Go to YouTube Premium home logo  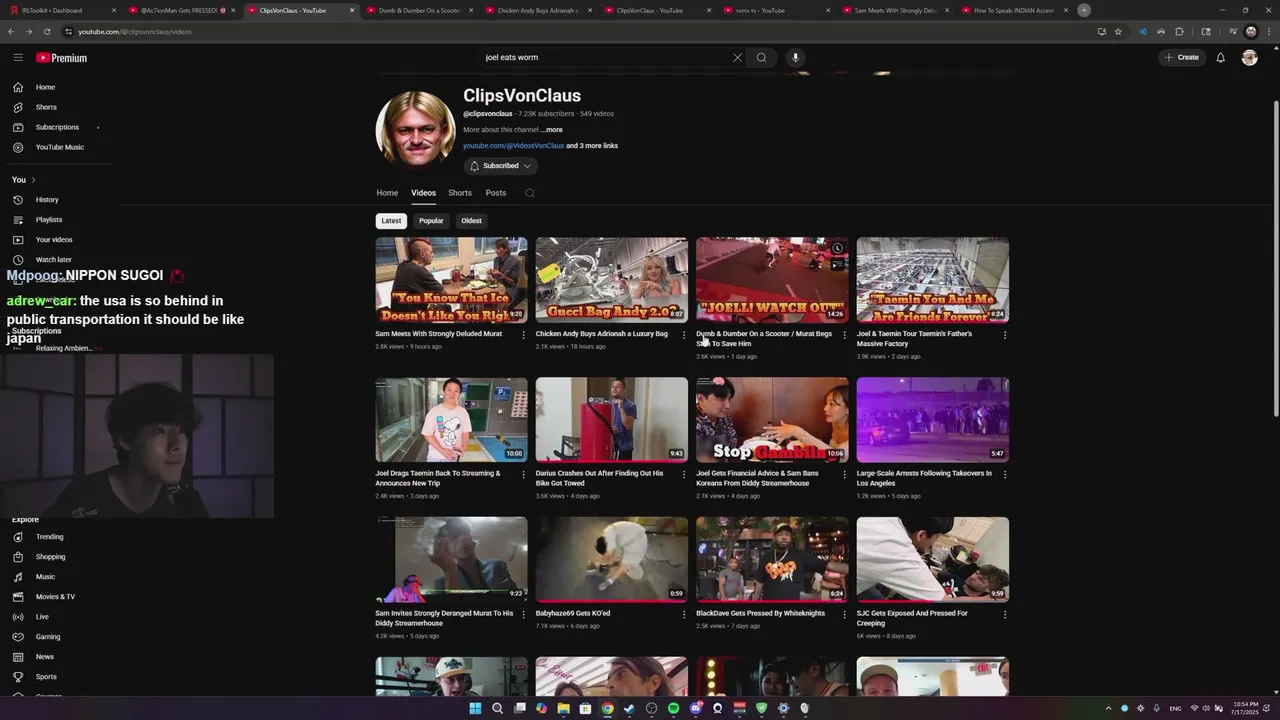pyautogui.click(x=61, y=58)
